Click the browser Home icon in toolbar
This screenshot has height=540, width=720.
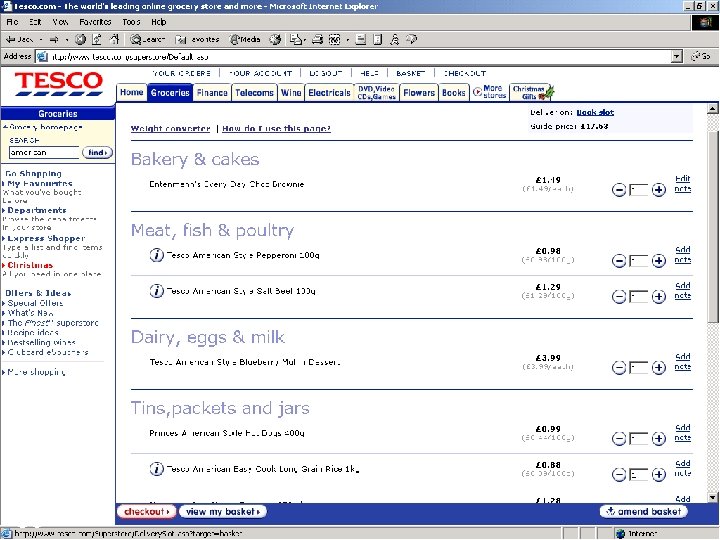point(114,39)
